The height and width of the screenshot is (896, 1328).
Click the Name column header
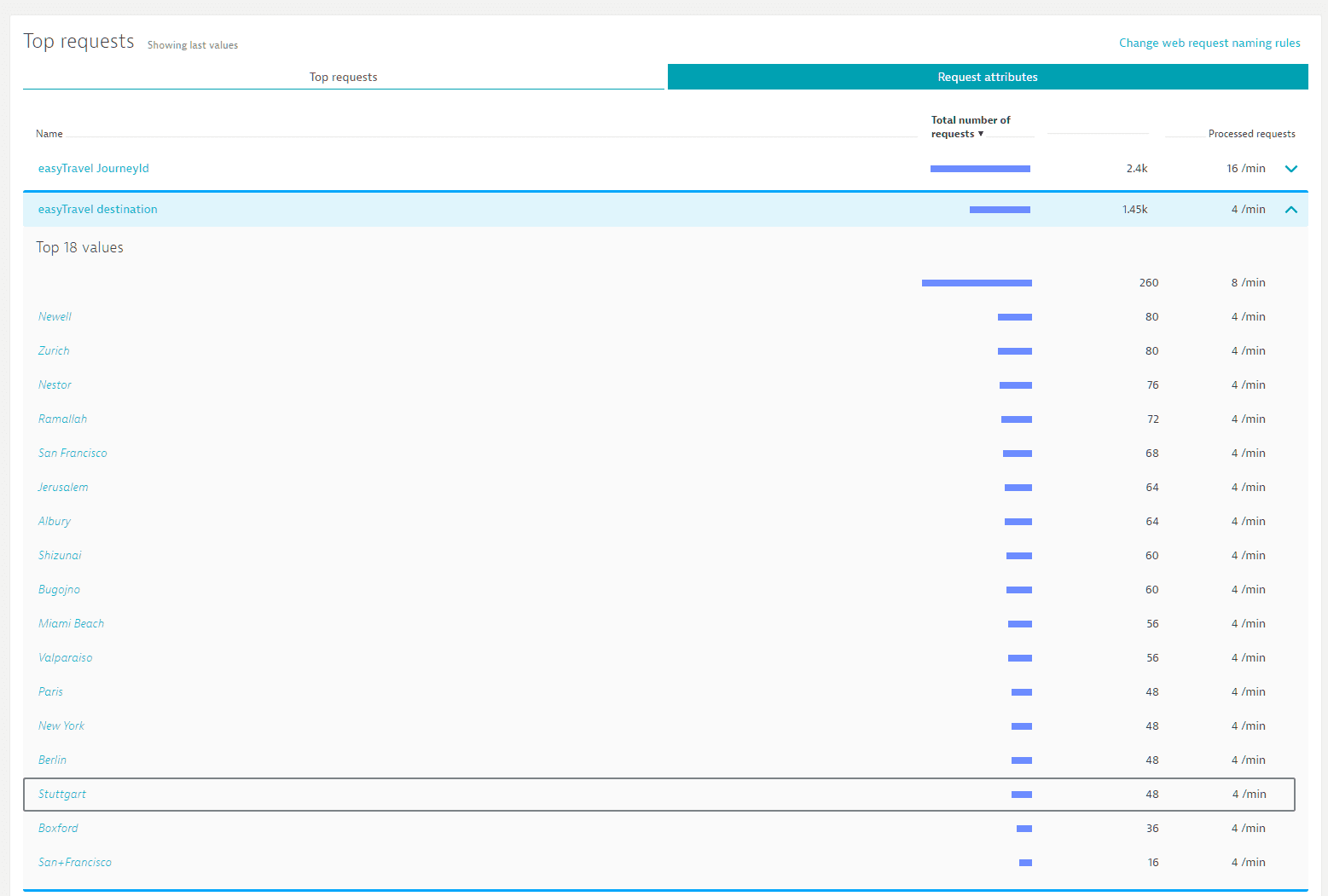(49, 134)
